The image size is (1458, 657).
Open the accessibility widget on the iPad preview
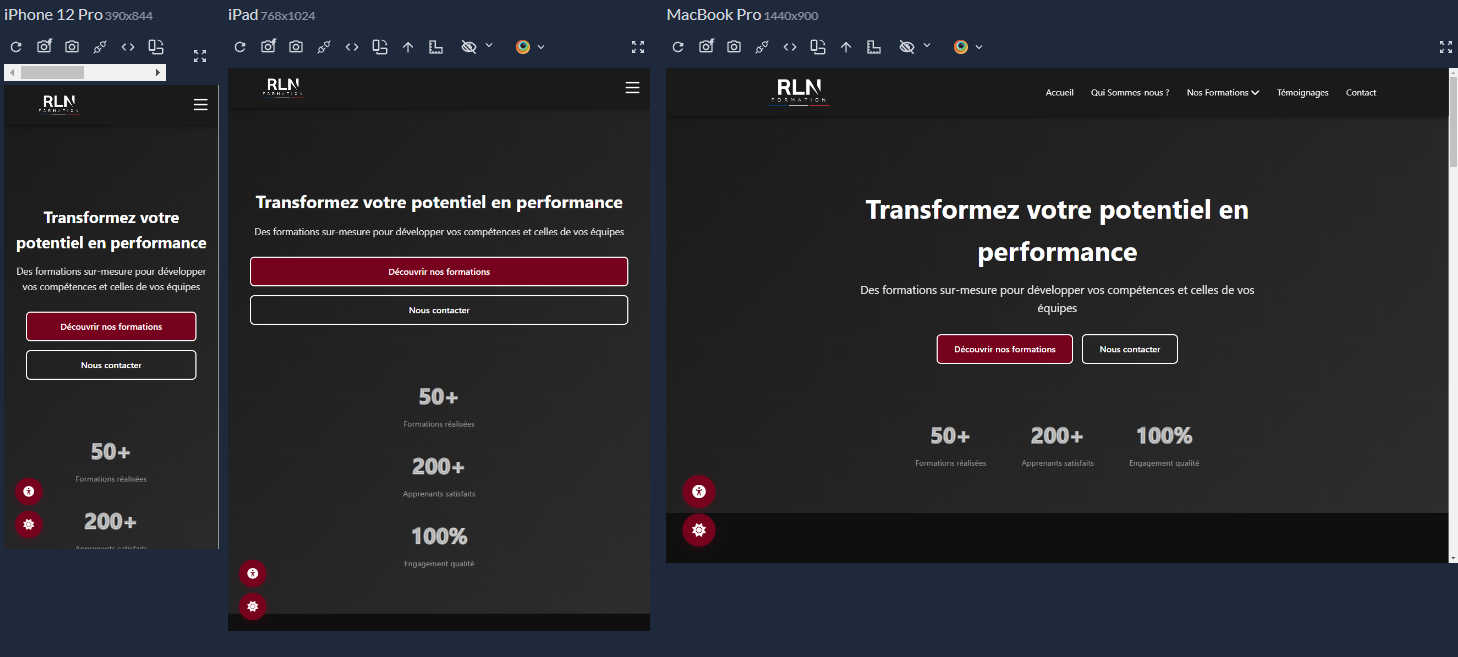[252, 573]
